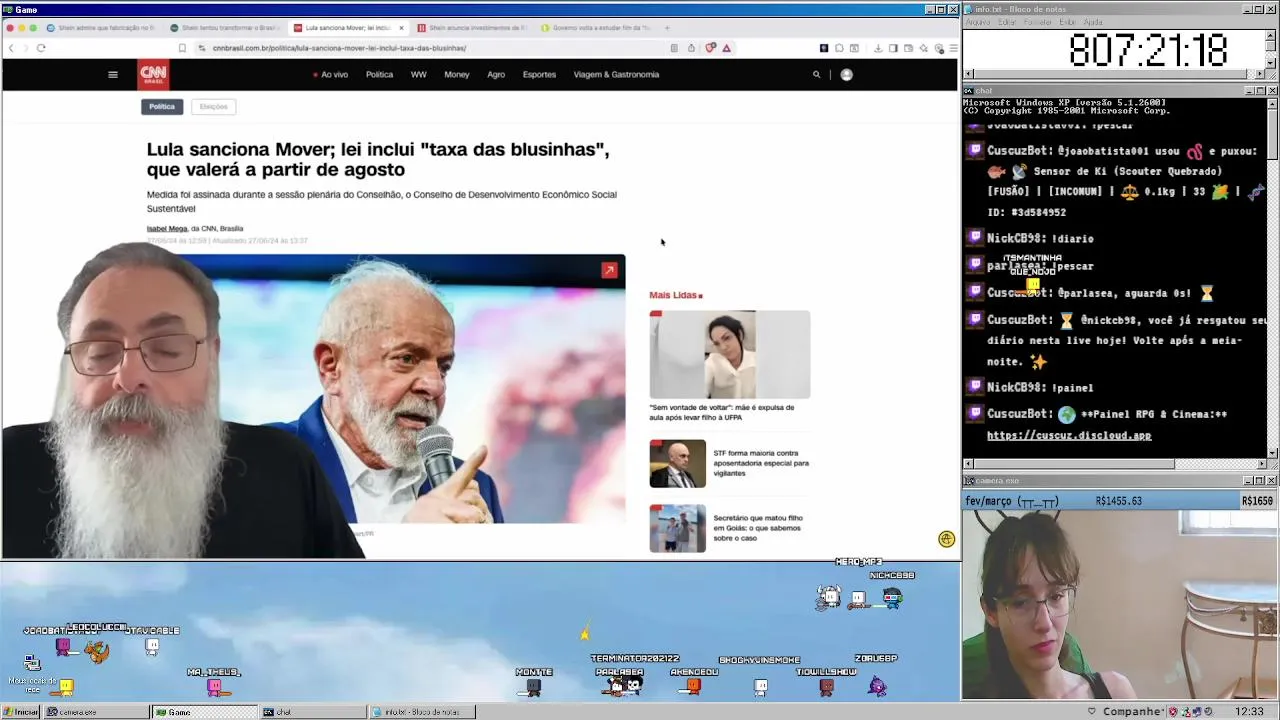Open CNN hamburger menu icon
The height and width of the screenshot is (720, 1280).
pos(113,74)
